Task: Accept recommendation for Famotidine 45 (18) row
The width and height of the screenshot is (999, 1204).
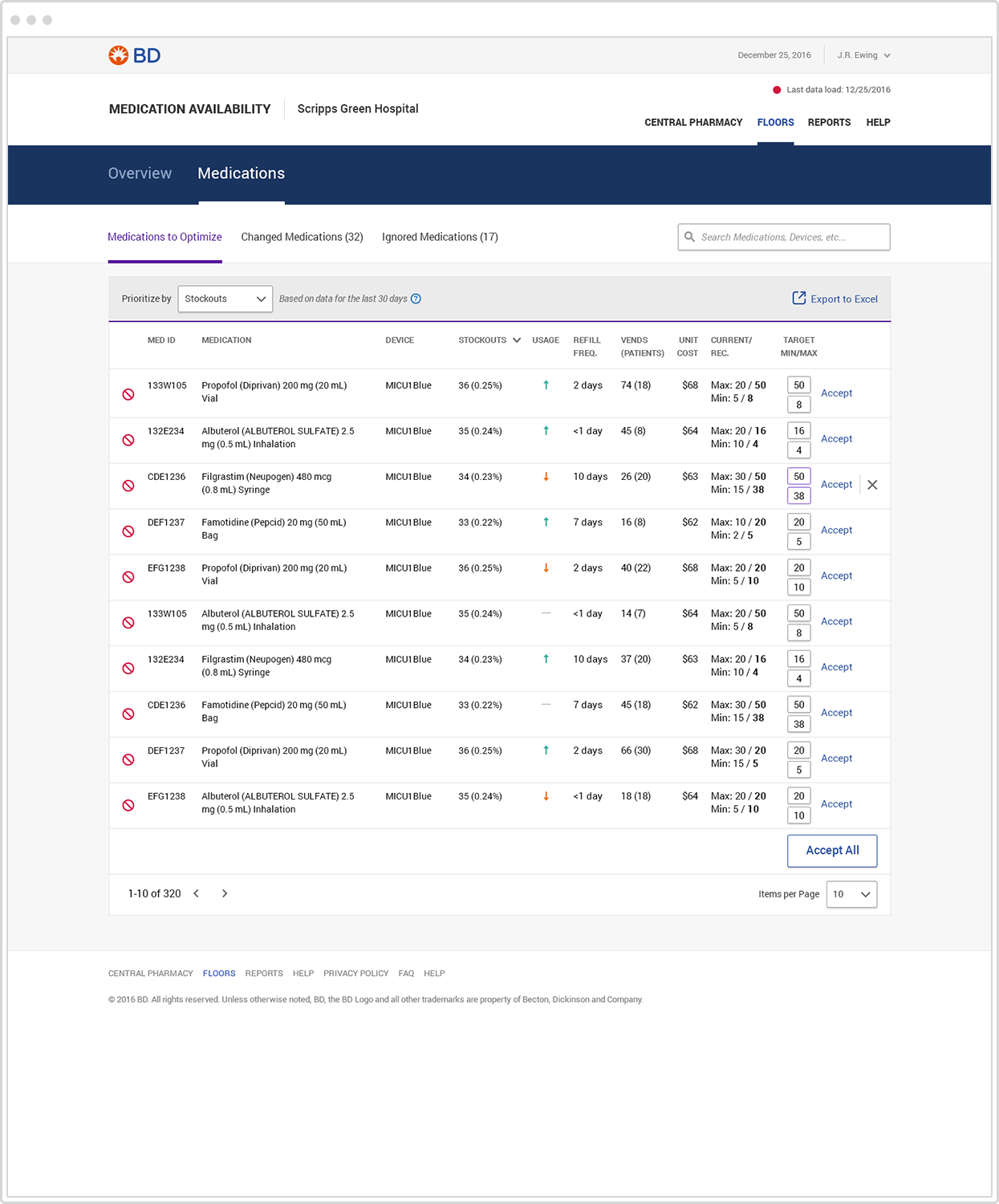Action: tap(836, 714)
